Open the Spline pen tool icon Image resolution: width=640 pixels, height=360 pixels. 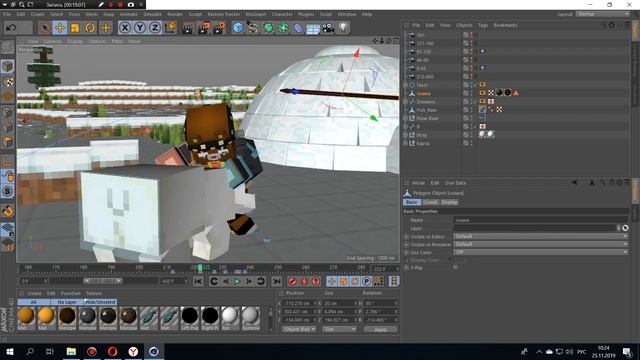[253, 28]
